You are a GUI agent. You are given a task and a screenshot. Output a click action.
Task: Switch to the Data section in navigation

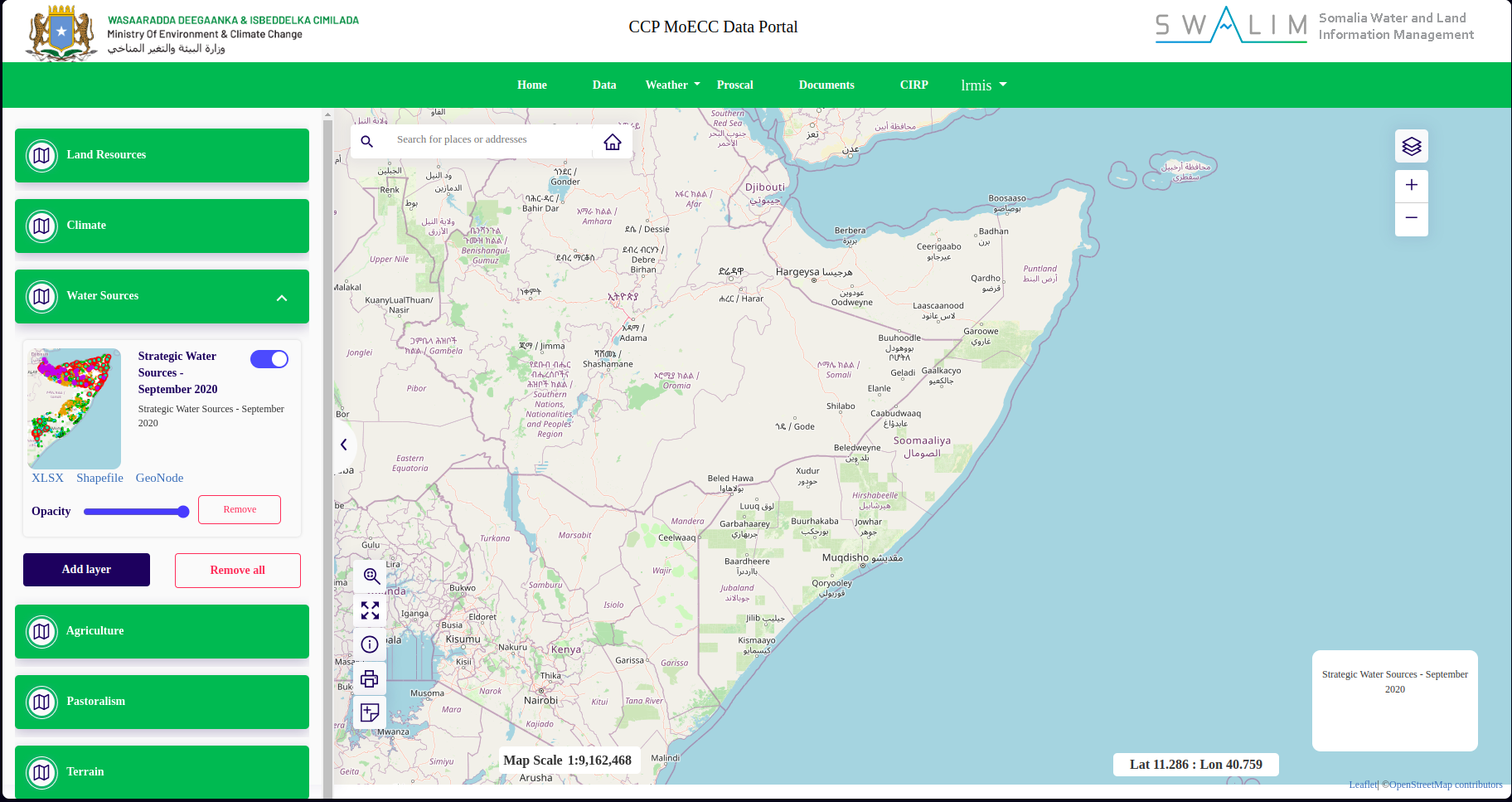(x=604, y=85)
